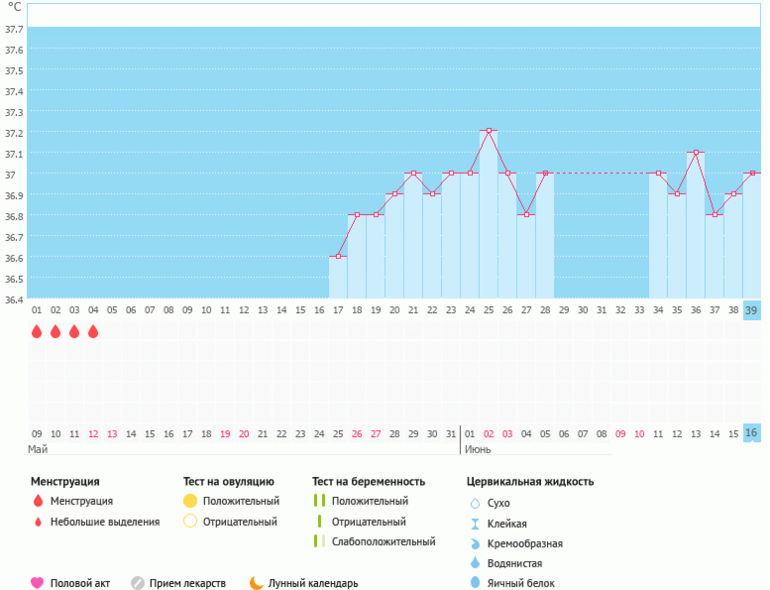Click the Положительный pregnancy test stripes icon

click(319, 501)
